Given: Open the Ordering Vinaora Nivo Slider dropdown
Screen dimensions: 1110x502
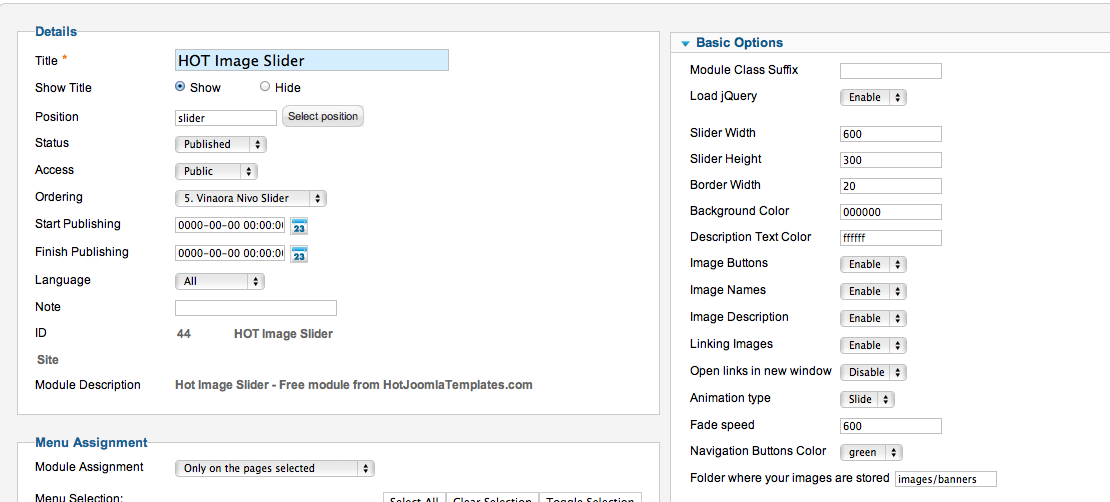Looking at the screenshot, I should click(251, 199).
